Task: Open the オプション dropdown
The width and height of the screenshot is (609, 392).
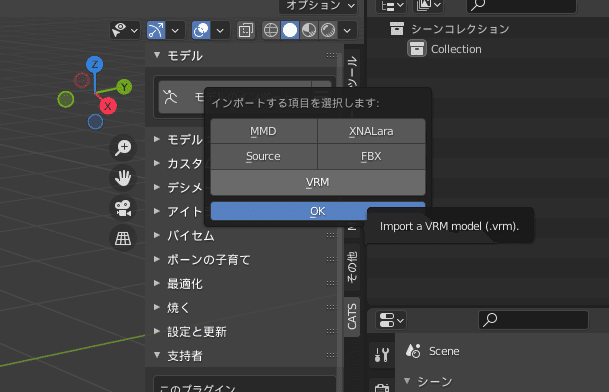Action: [x=318, y=6]
